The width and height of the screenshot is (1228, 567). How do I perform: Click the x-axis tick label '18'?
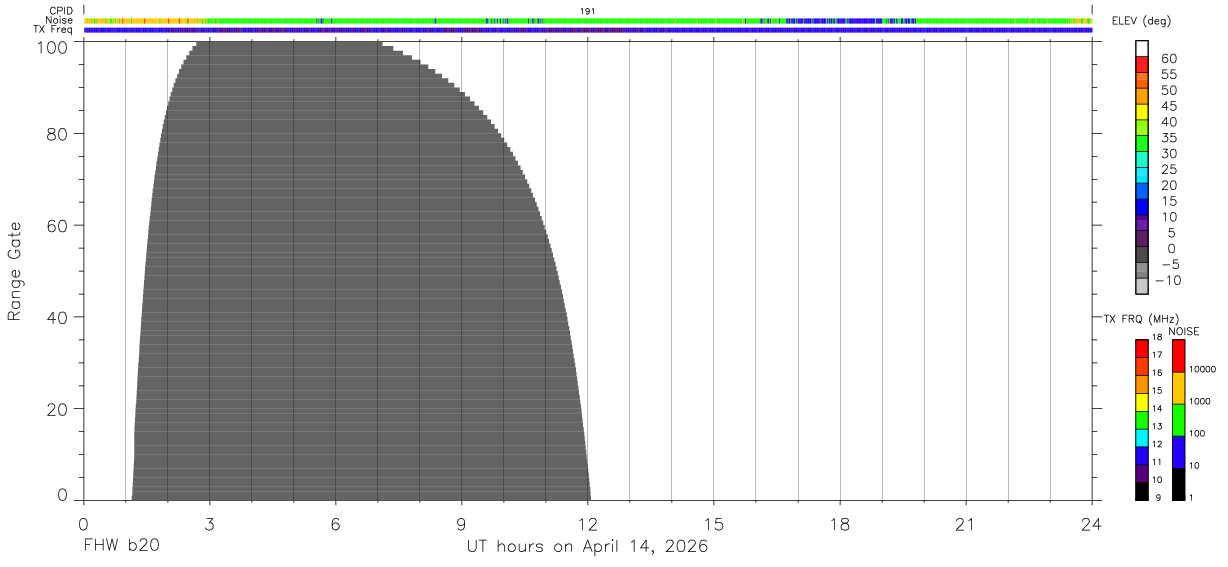click(840, 524)
